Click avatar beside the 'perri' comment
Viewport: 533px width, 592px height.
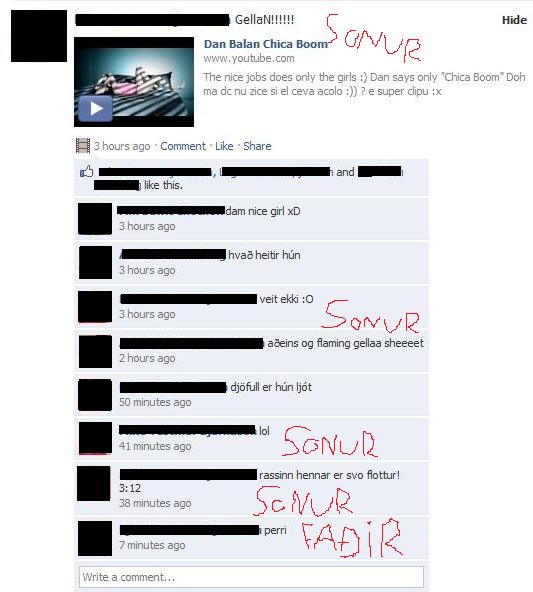[95, 538]
